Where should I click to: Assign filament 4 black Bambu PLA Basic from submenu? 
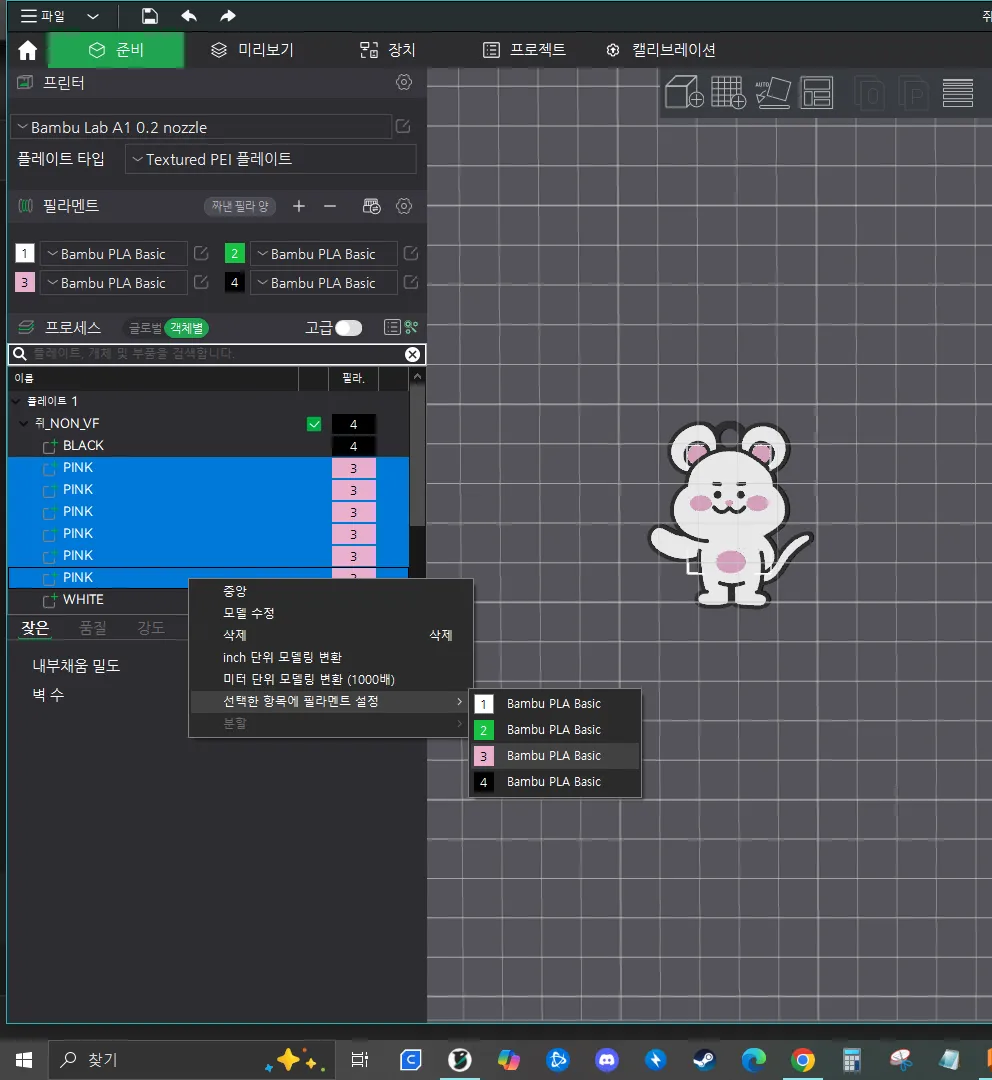[555, 782]
